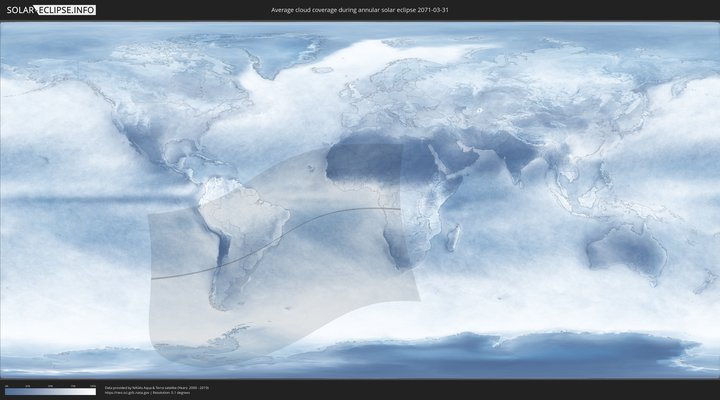Viewport: 720px width, 400px height.
Task: Click the cloud coverage gradient legend bar
Action: 50,392
